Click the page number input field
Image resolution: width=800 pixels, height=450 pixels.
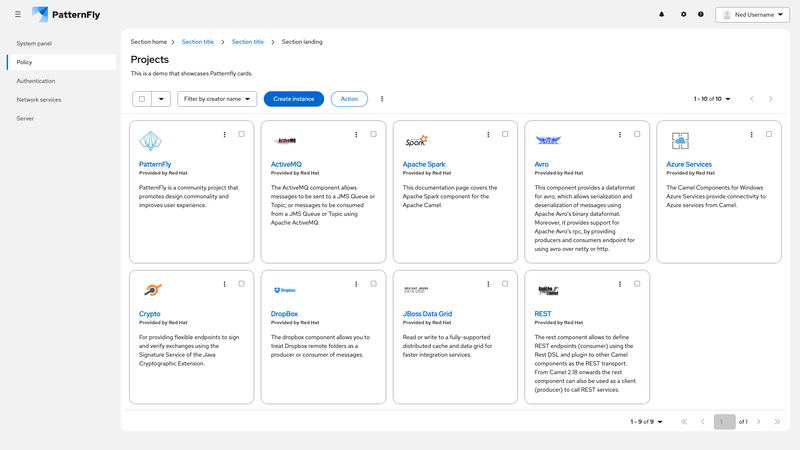click(x=724, y=422)
